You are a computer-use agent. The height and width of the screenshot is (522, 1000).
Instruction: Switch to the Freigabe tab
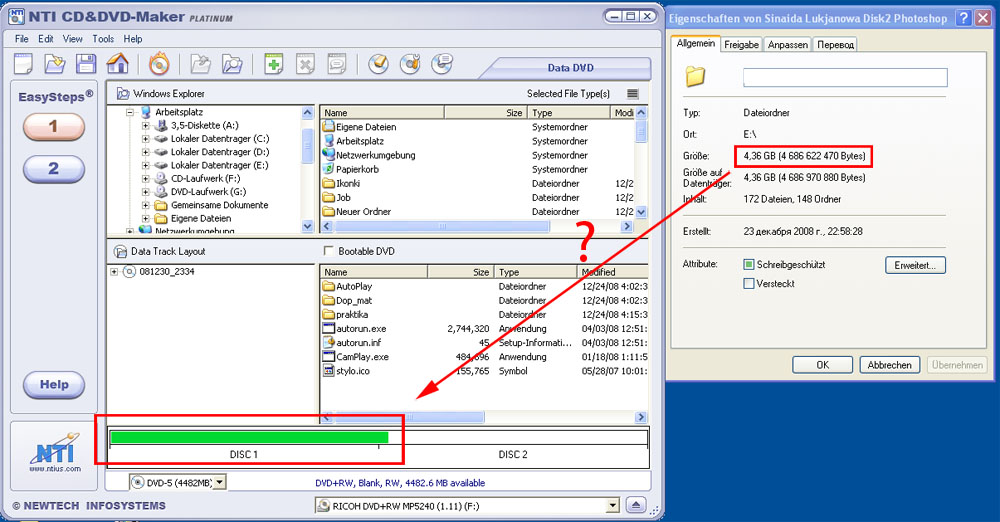pos(741,45)
